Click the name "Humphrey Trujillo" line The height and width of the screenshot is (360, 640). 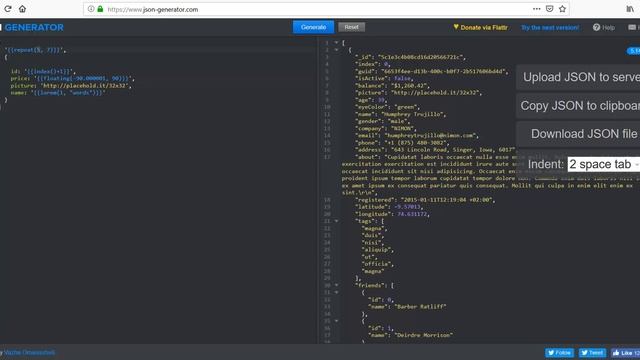pos(400,114)
